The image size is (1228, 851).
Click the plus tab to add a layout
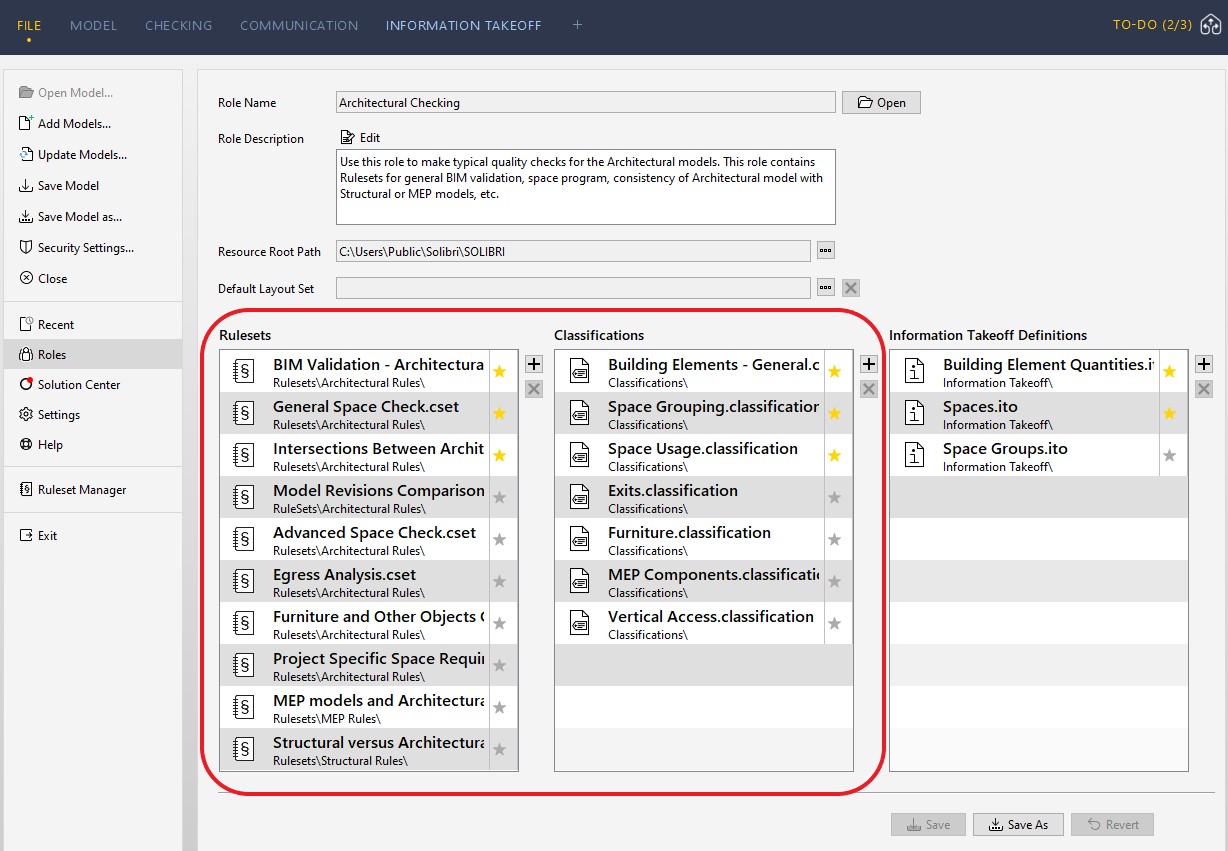[x=577, y=26]
